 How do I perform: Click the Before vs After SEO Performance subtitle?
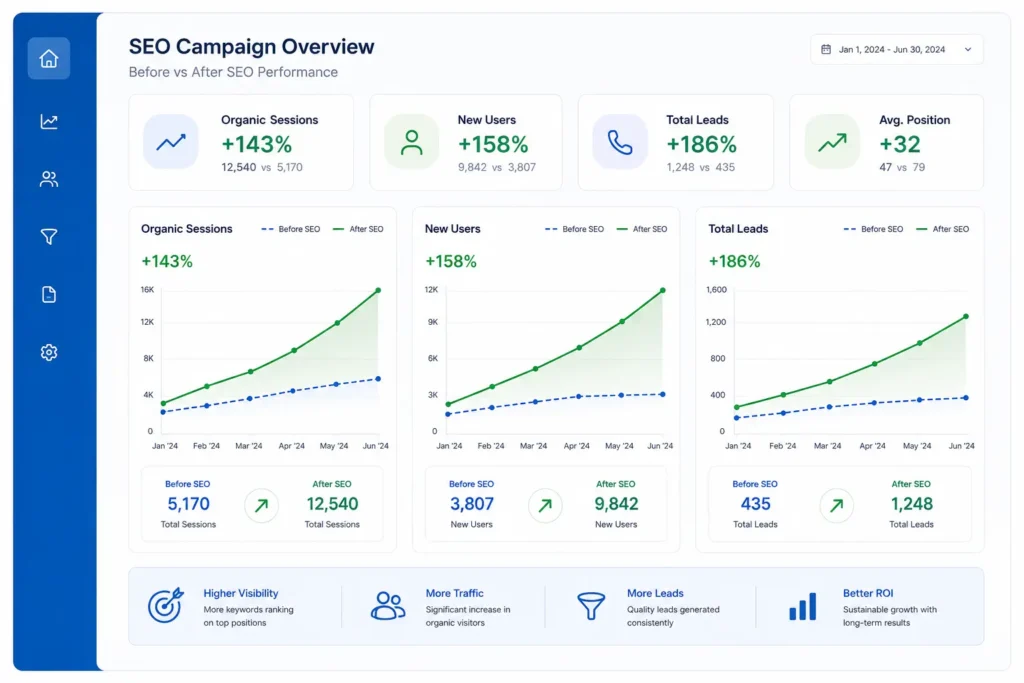tap(233, 72)
